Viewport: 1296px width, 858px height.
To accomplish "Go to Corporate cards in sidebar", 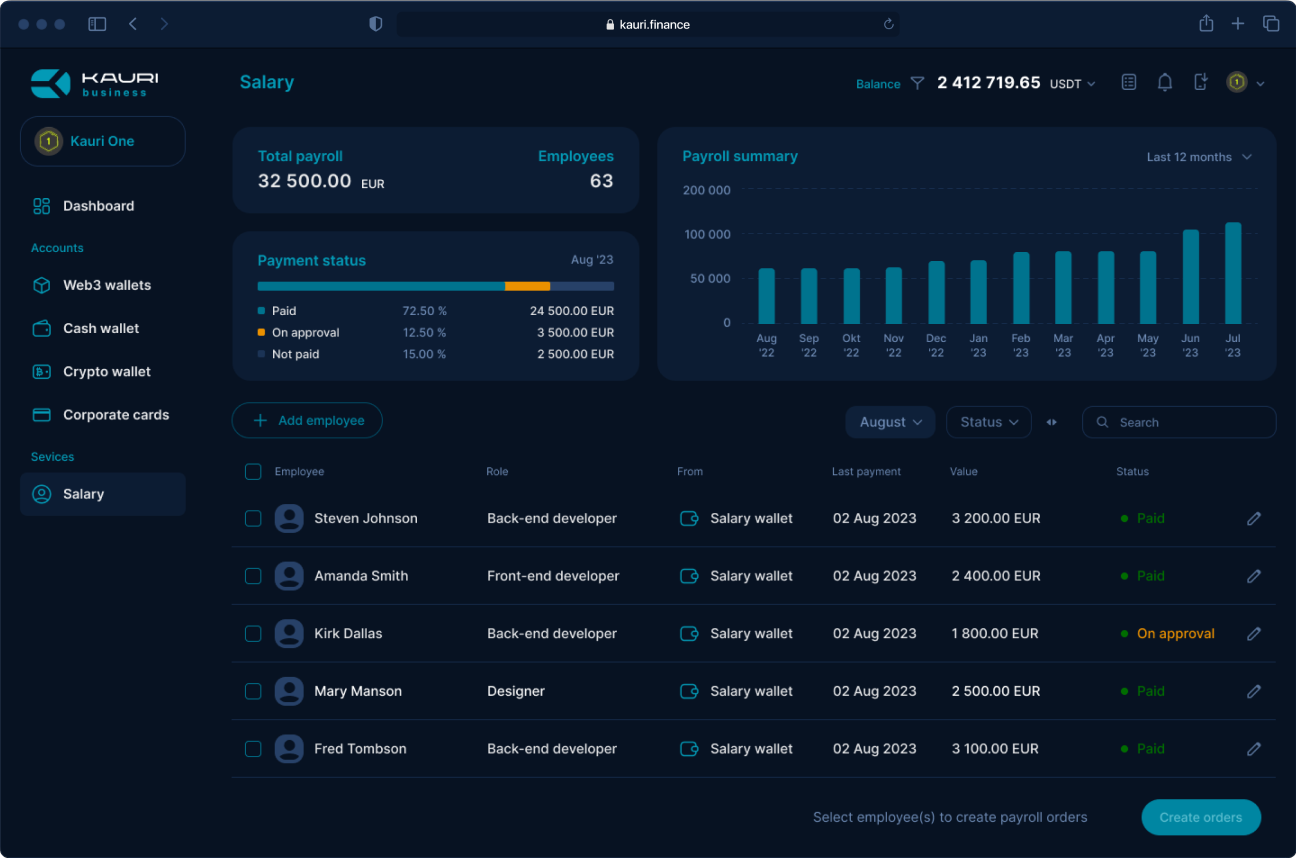I will [x=115, y=415].
